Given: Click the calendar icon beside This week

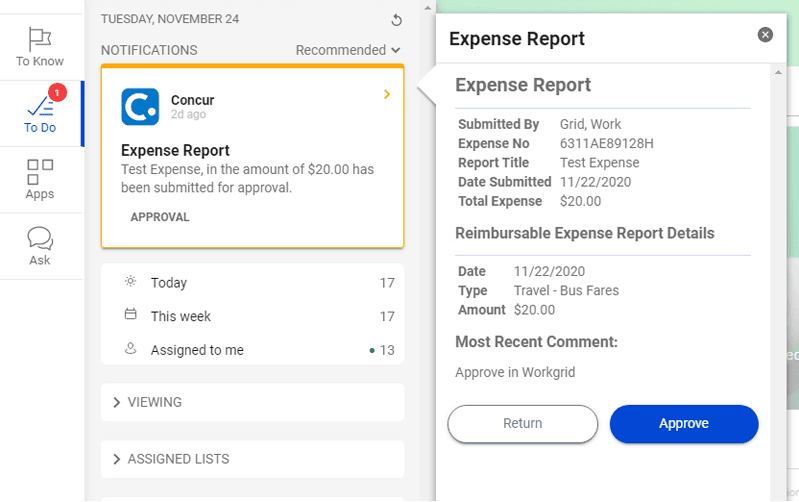Looking at the screenshot, I should [130, 314].
